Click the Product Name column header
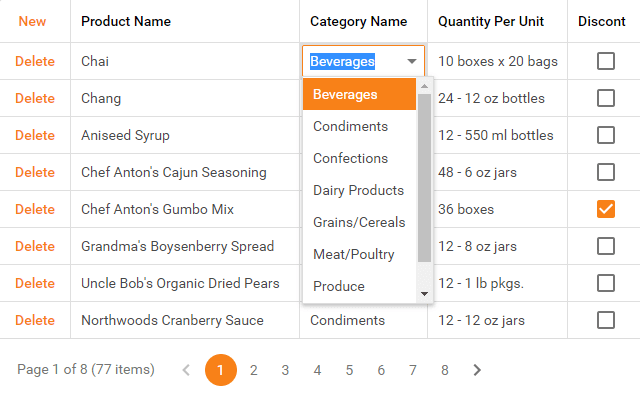 pyautogui.click(x=126, y=21)
